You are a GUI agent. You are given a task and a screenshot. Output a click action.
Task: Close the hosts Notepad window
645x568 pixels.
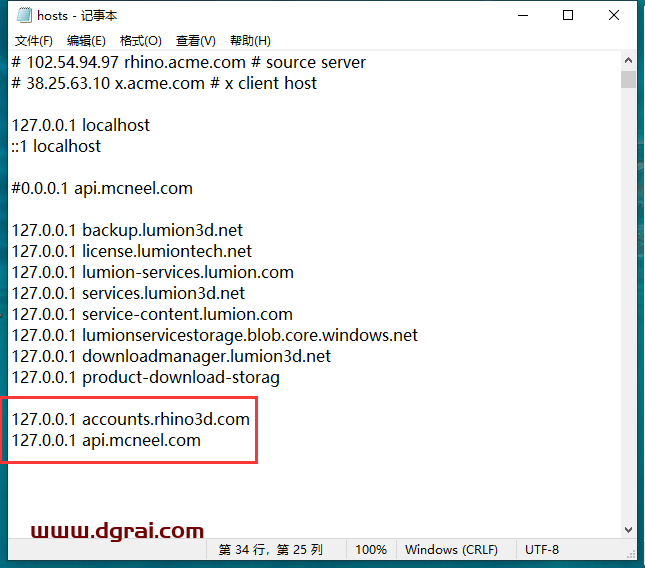(x=614, y=15)
